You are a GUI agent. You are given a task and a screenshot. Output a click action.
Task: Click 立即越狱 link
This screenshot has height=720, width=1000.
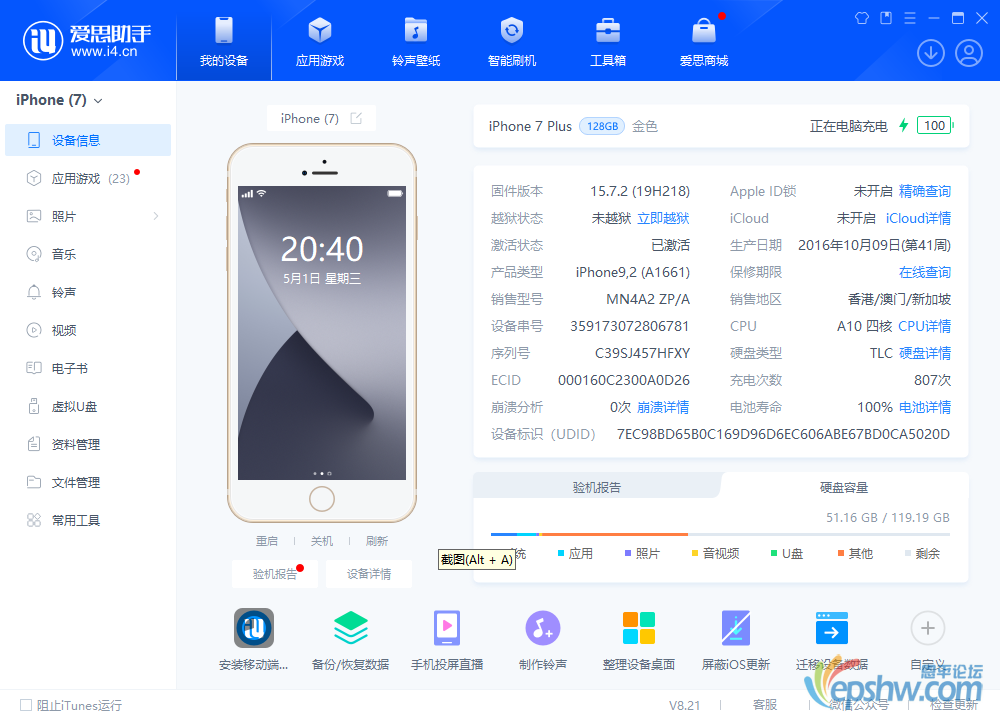click(663, 218)
